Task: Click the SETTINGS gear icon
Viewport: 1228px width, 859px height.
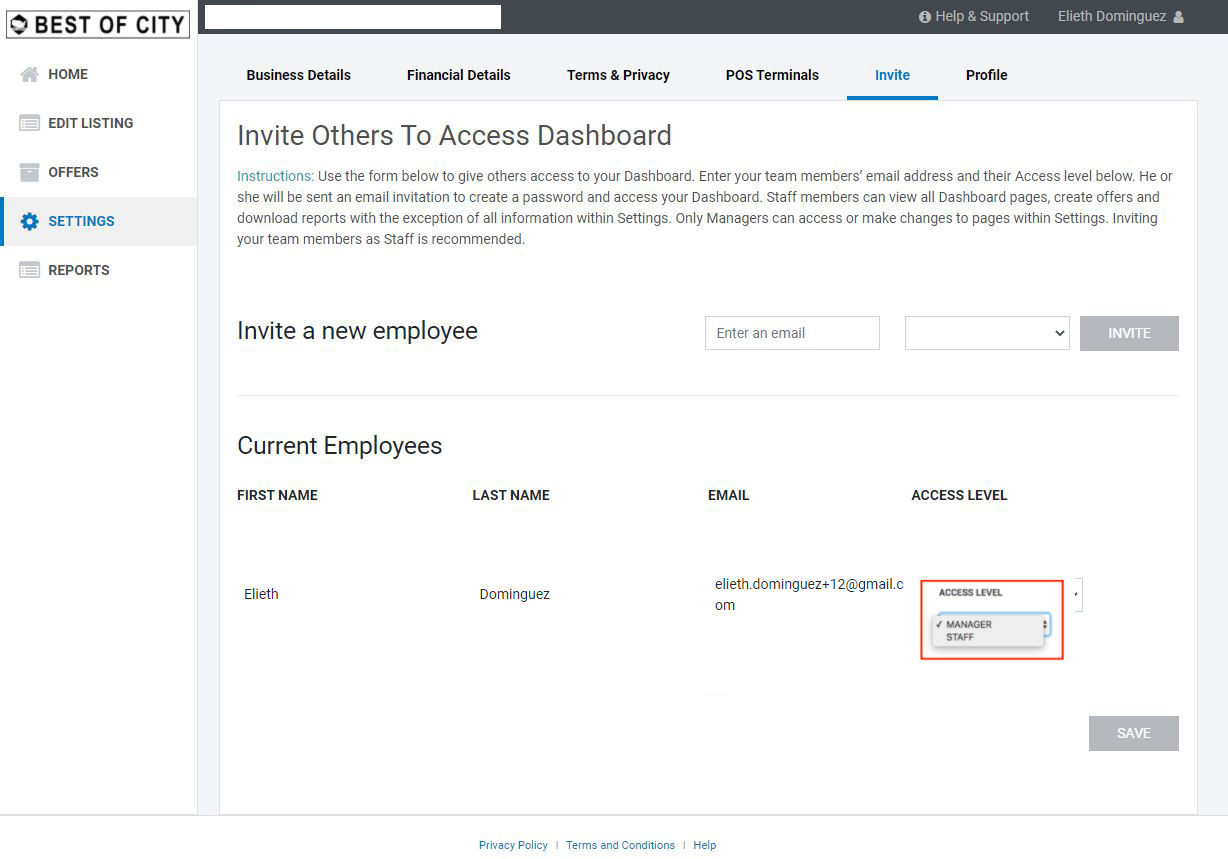Action: click(x=28, y=221)
